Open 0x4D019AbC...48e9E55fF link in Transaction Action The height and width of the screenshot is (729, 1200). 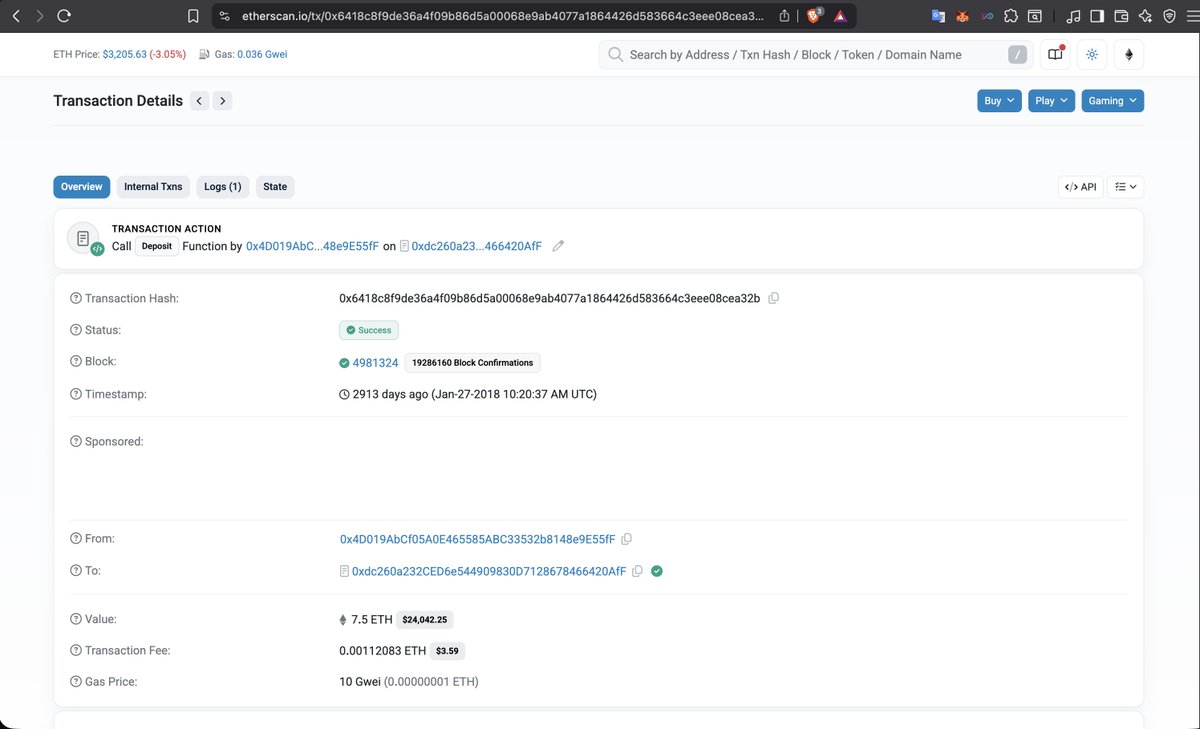[x=312, y=246]
